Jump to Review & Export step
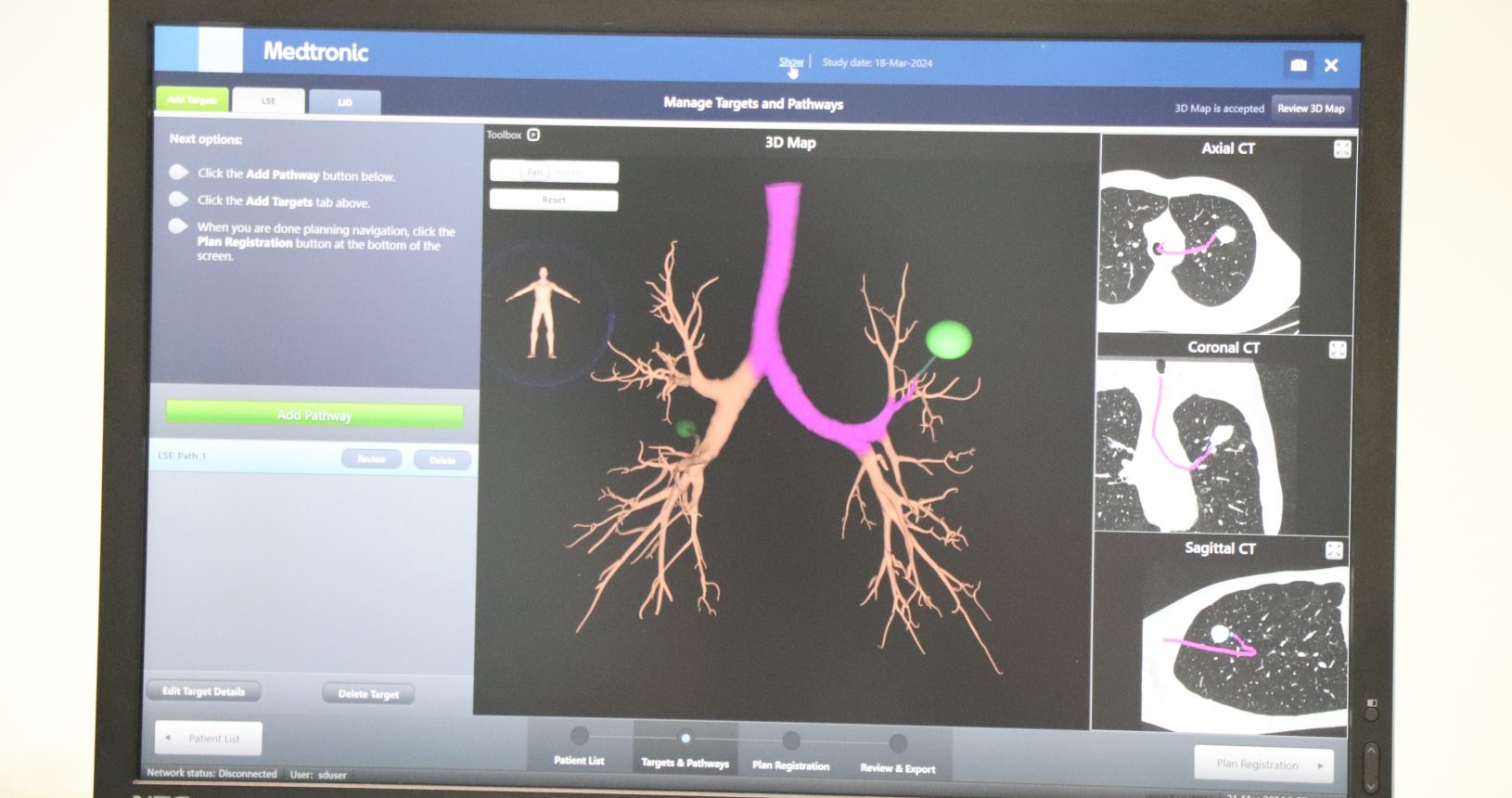This screenshot has height=798, width=1512. point(897,753)
